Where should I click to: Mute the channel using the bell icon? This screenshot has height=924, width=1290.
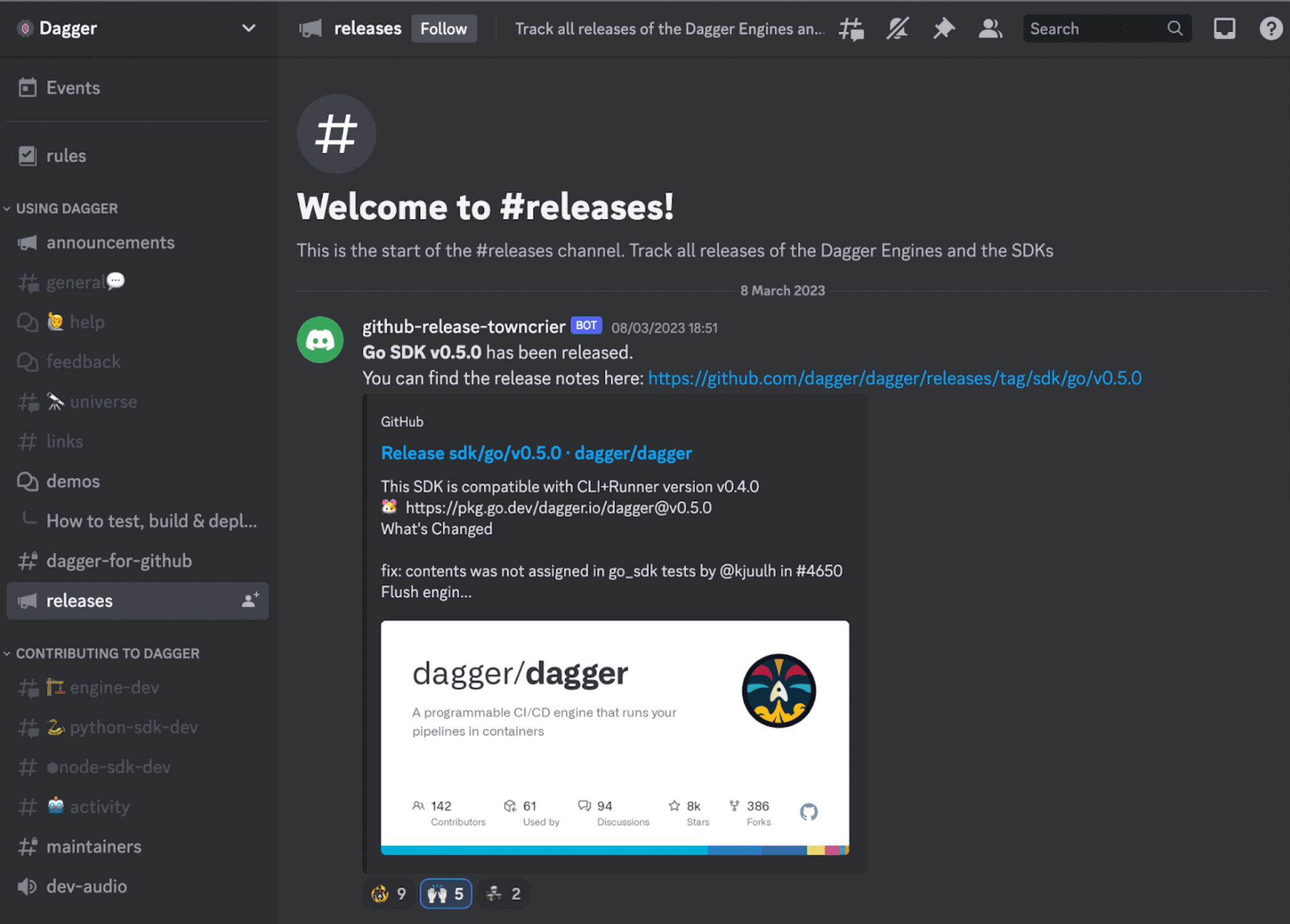pos(896,28)
